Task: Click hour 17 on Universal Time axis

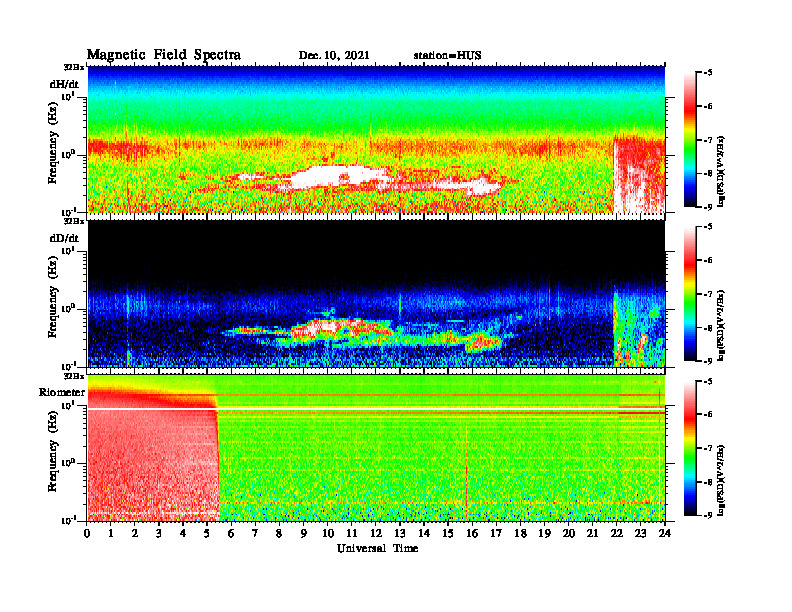Action: pos(496,533)
